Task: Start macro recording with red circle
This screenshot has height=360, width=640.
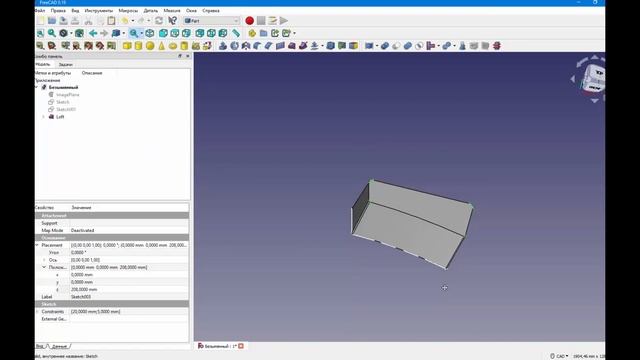Action: coord(249,20)
